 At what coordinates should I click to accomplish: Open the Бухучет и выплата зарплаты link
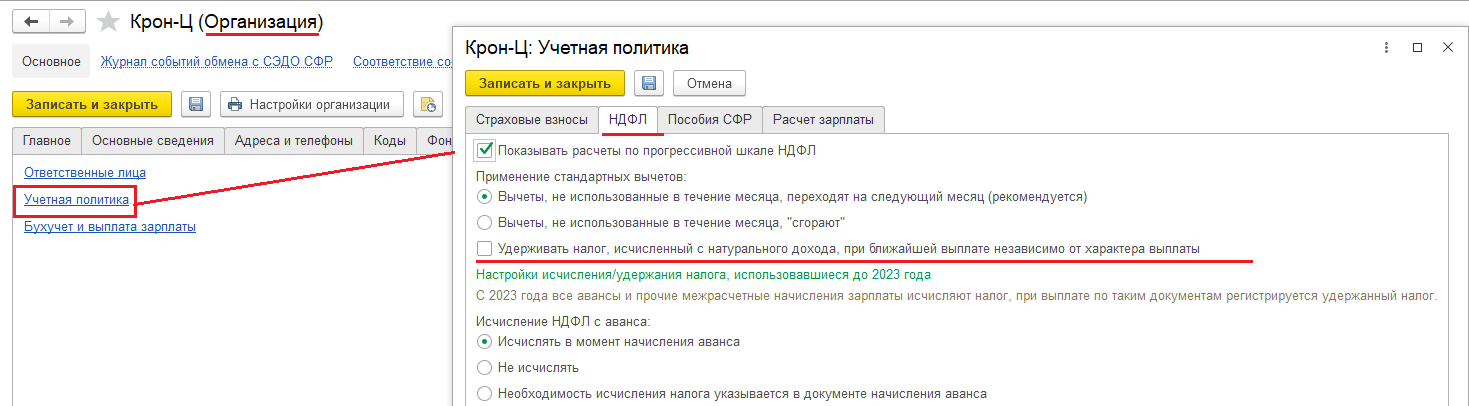[110, 227]
